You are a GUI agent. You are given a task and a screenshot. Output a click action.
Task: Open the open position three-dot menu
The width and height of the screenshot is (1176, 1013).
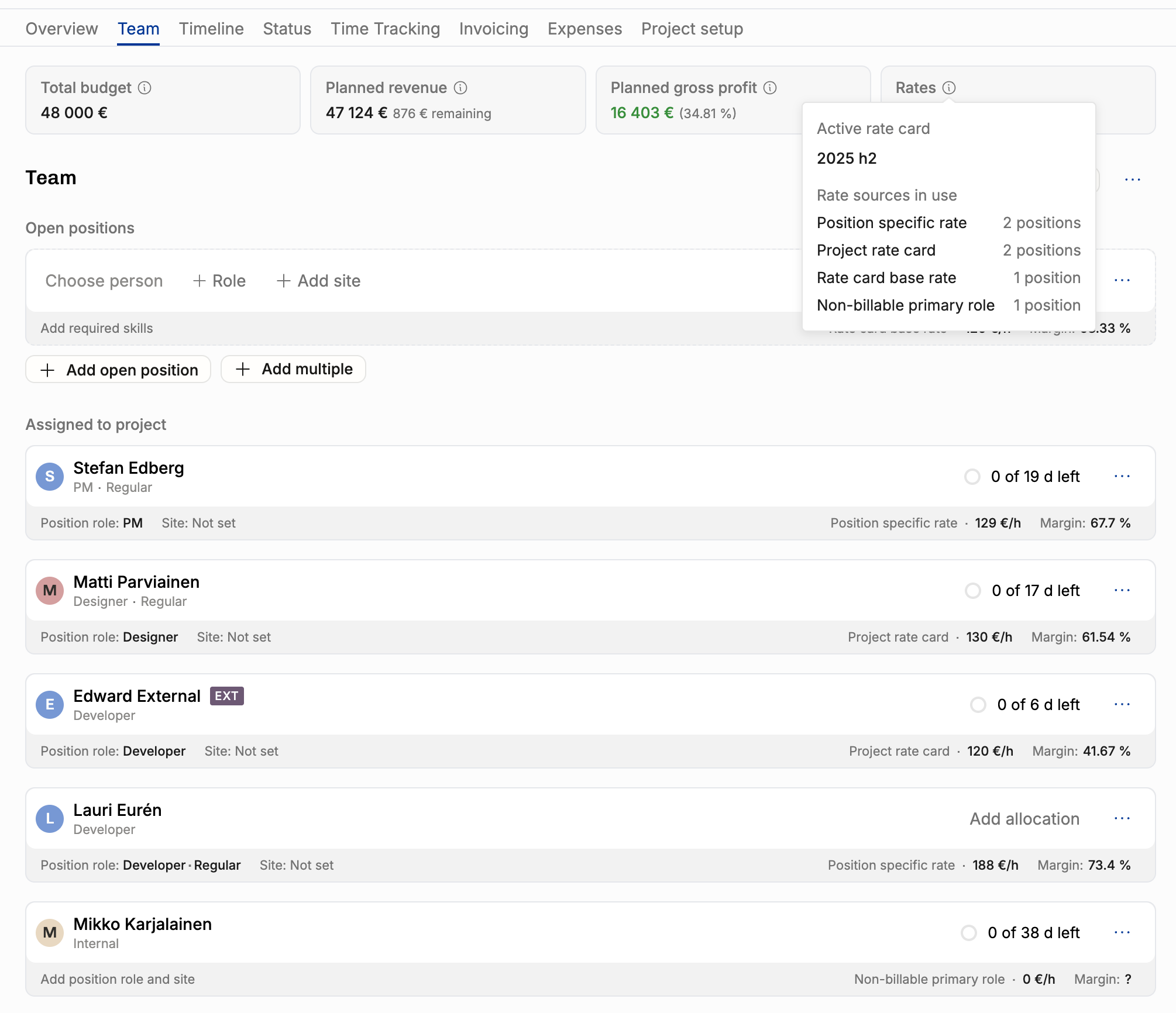coord(1122,280)
